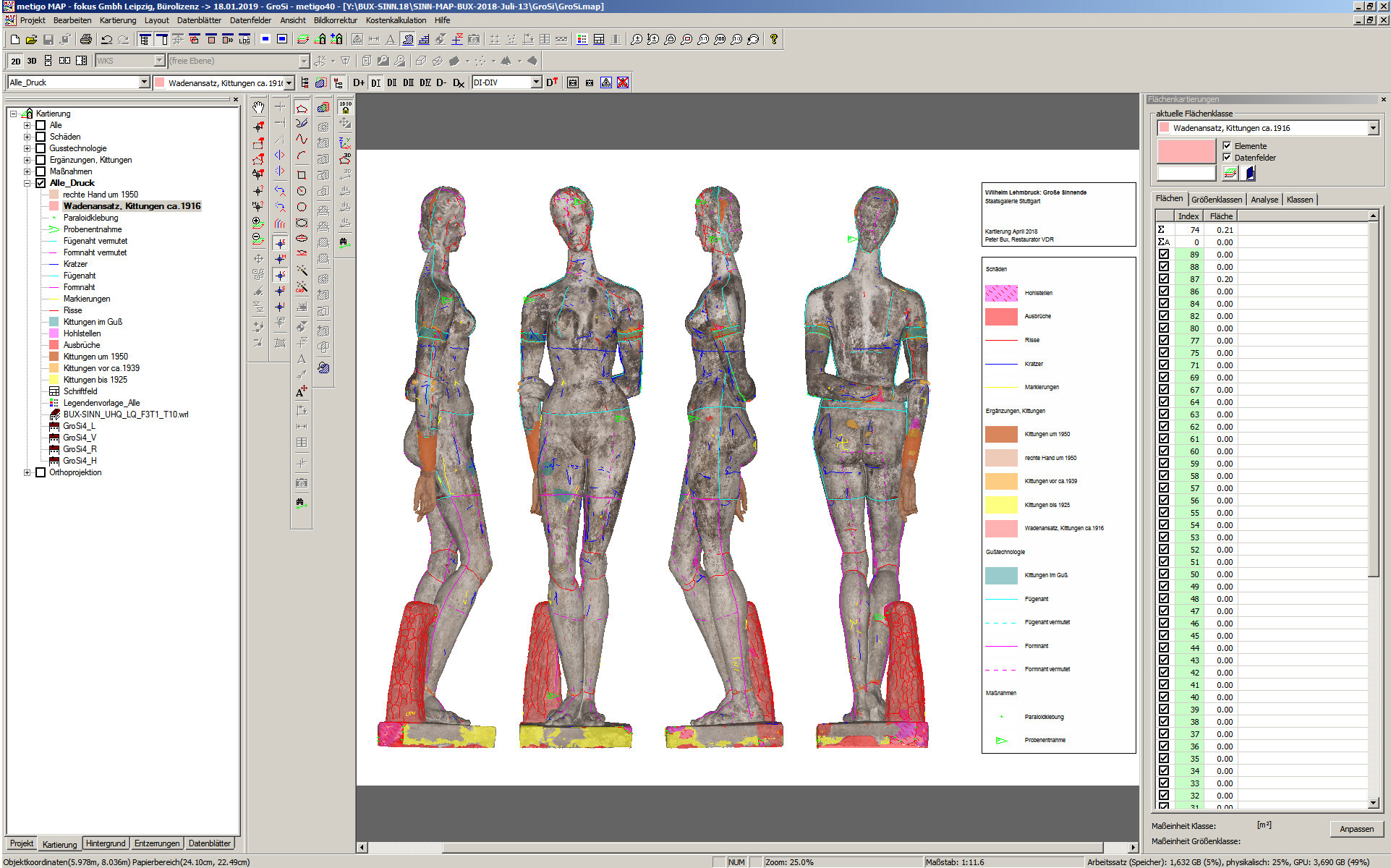Switch to the 'Größenklassen' tab
Viewport: 1391px width, 868px height.
tap(1217, 200)
